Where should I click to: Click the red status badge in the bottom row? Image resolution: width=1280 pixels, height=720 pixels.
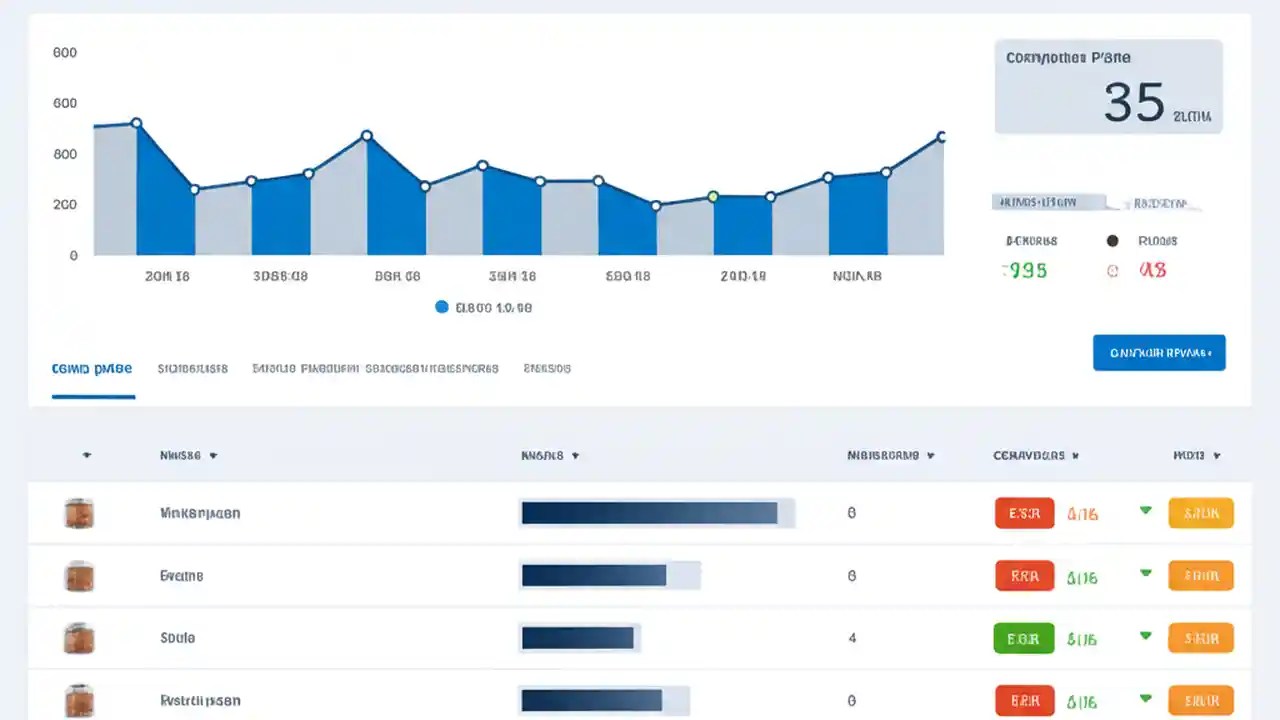coord(1023,700)
